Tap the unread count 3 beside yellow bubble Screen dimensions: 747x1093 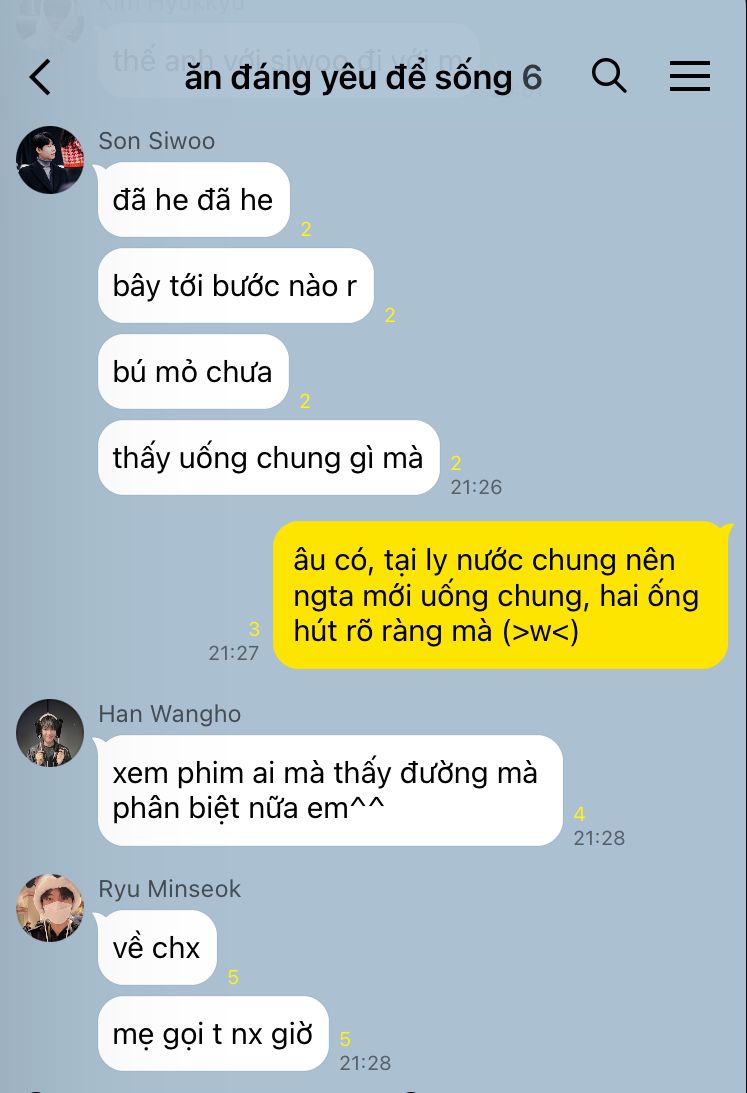click(254, 629)
